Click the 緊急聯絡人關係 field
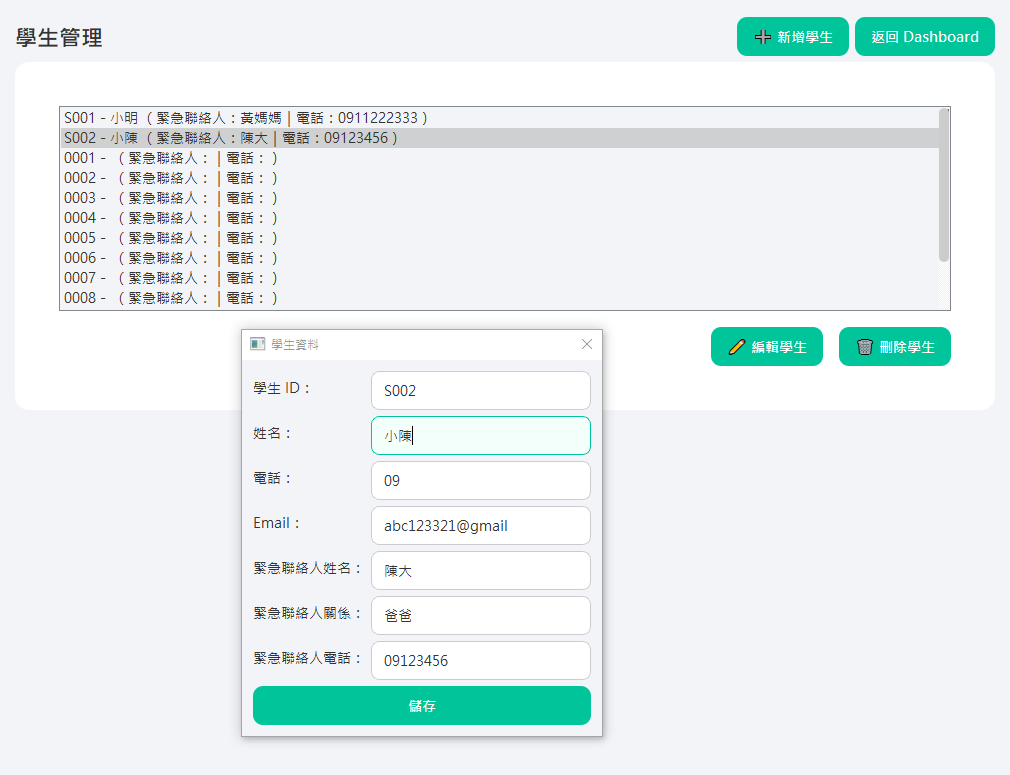Screen dimensions: 1010x775 tap(480, 615)
